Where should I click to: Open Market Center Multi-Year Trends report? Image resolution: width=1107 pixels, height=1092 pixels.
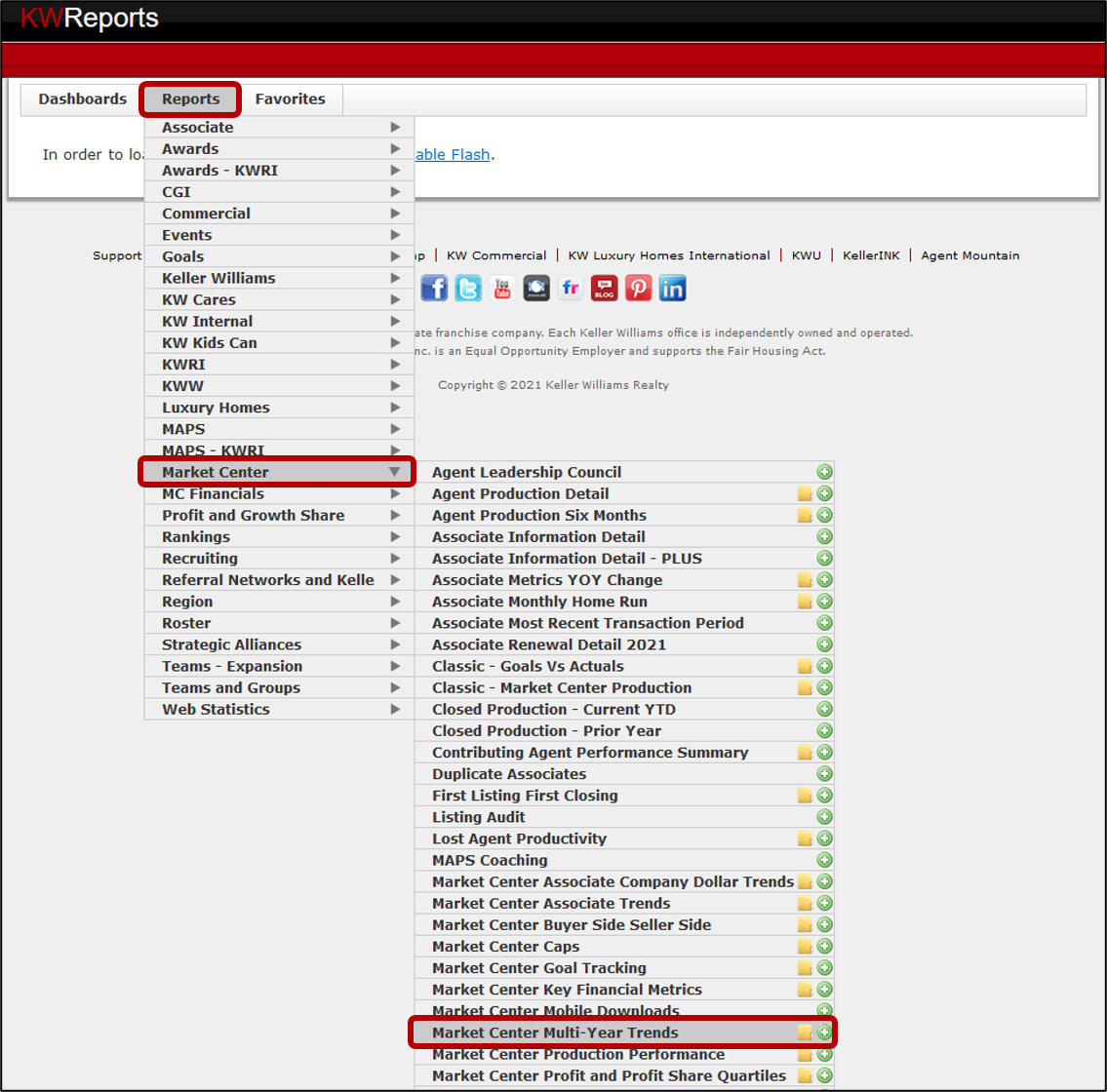[x=623, y=1033]
